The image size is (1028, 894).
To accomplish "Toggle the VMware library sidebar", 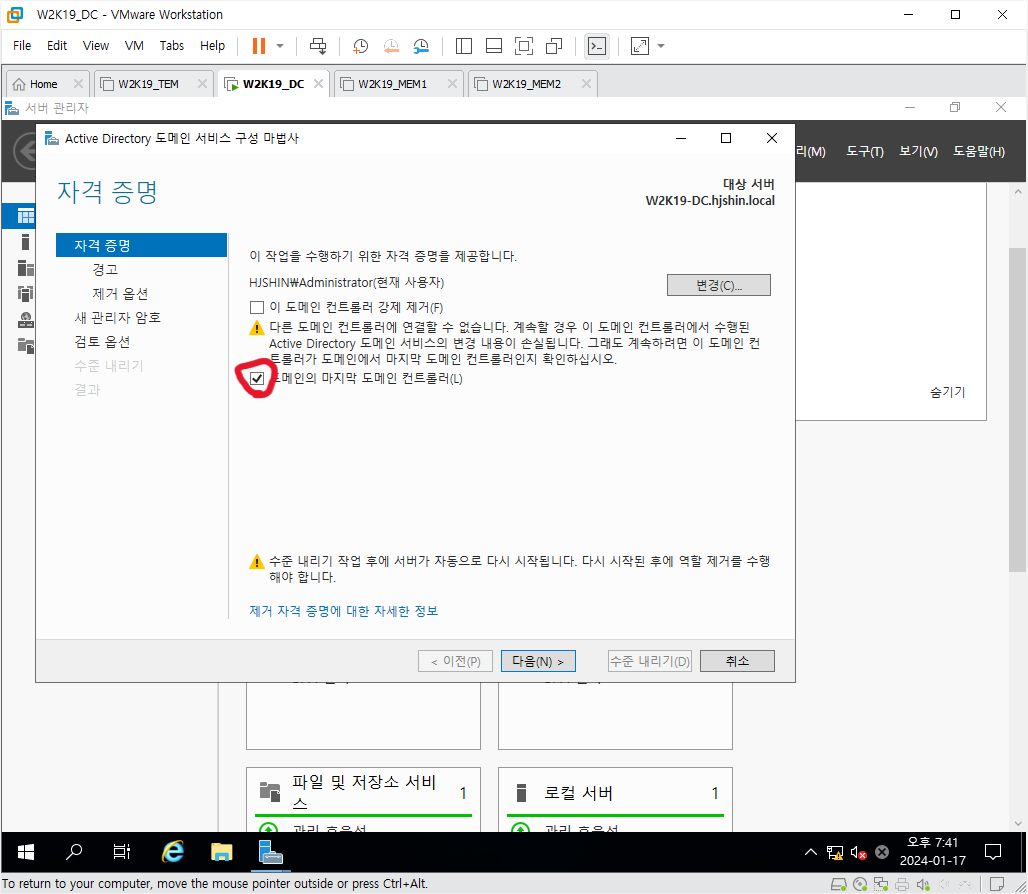I will pos(464,46).
